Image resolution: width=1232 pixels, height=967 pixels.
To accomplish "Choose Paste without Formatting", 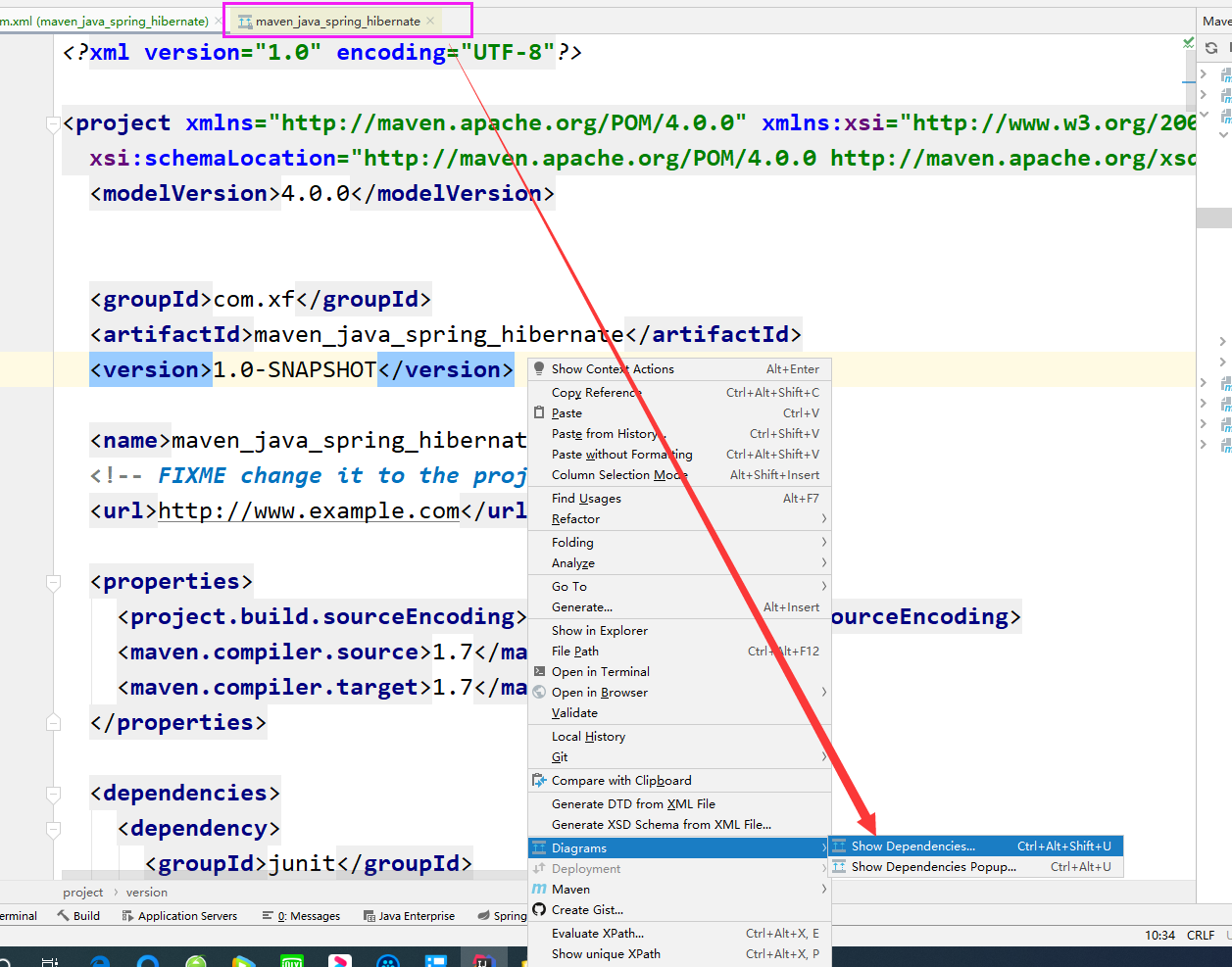I will (678, 455).
